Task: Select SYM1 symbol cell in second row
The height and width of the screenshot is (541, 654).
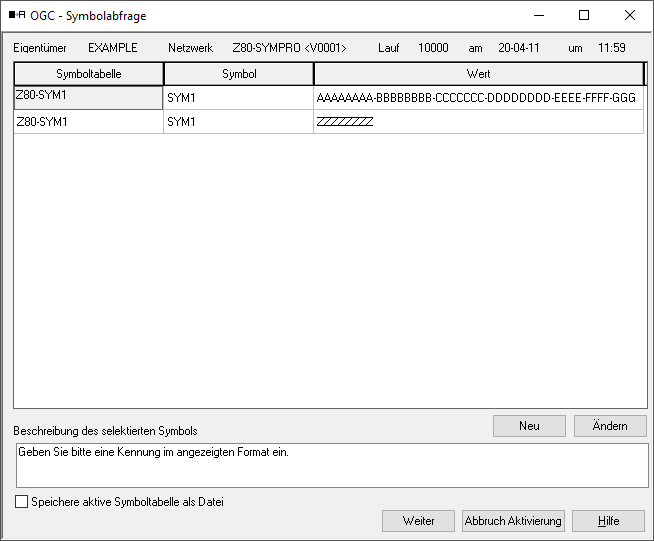Action: click(x=238, y=122)
